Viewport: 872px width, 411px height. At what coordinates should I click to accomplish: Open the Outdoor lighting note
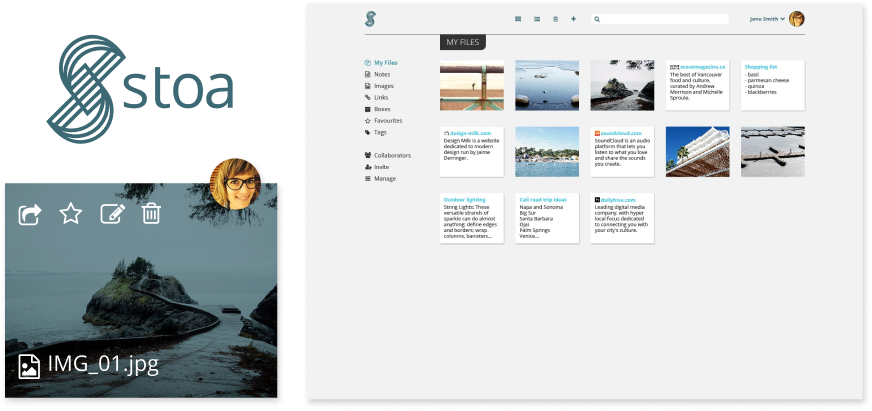point(472,218)
